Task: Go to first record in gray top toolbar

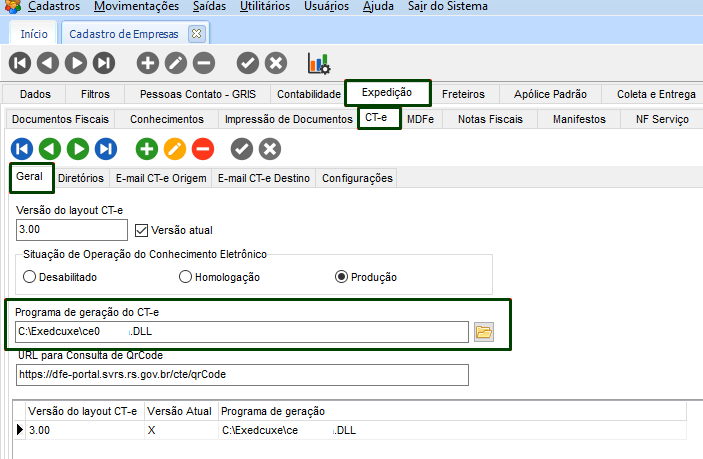Action: coord(20,63)
